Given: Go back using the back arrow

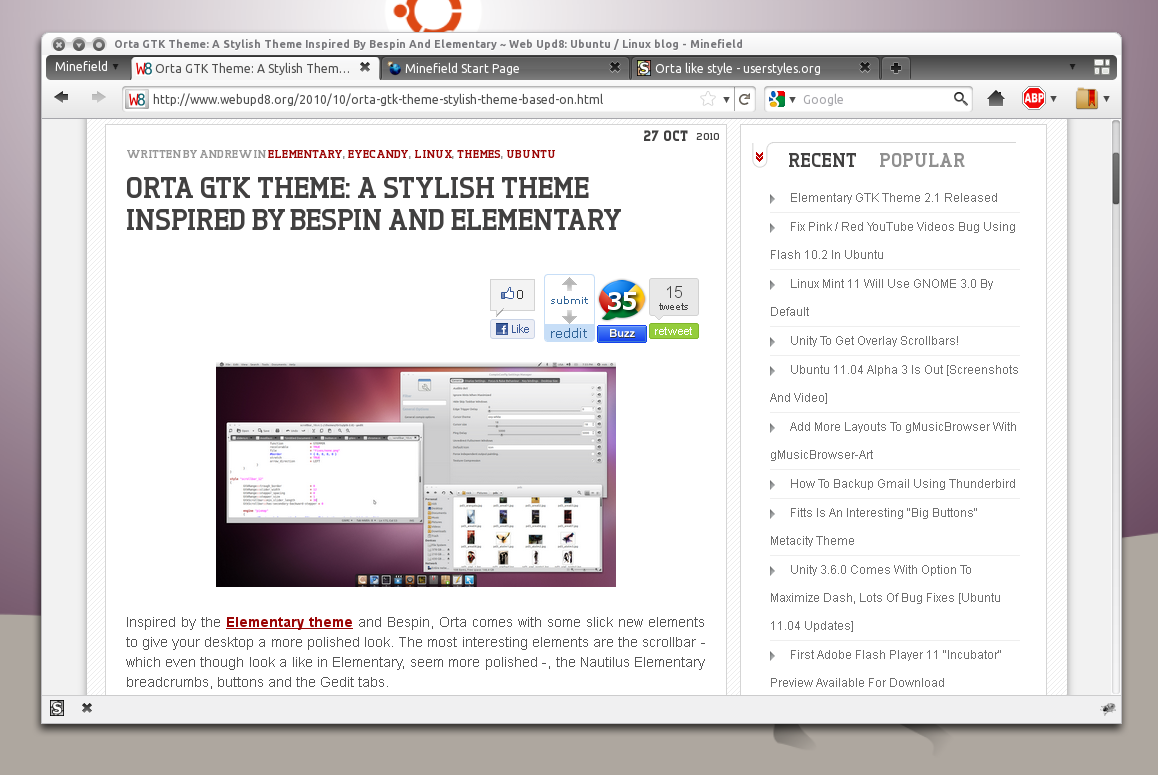Looking at the screenshot, I should pyautogui.click(x=61, y=98).
